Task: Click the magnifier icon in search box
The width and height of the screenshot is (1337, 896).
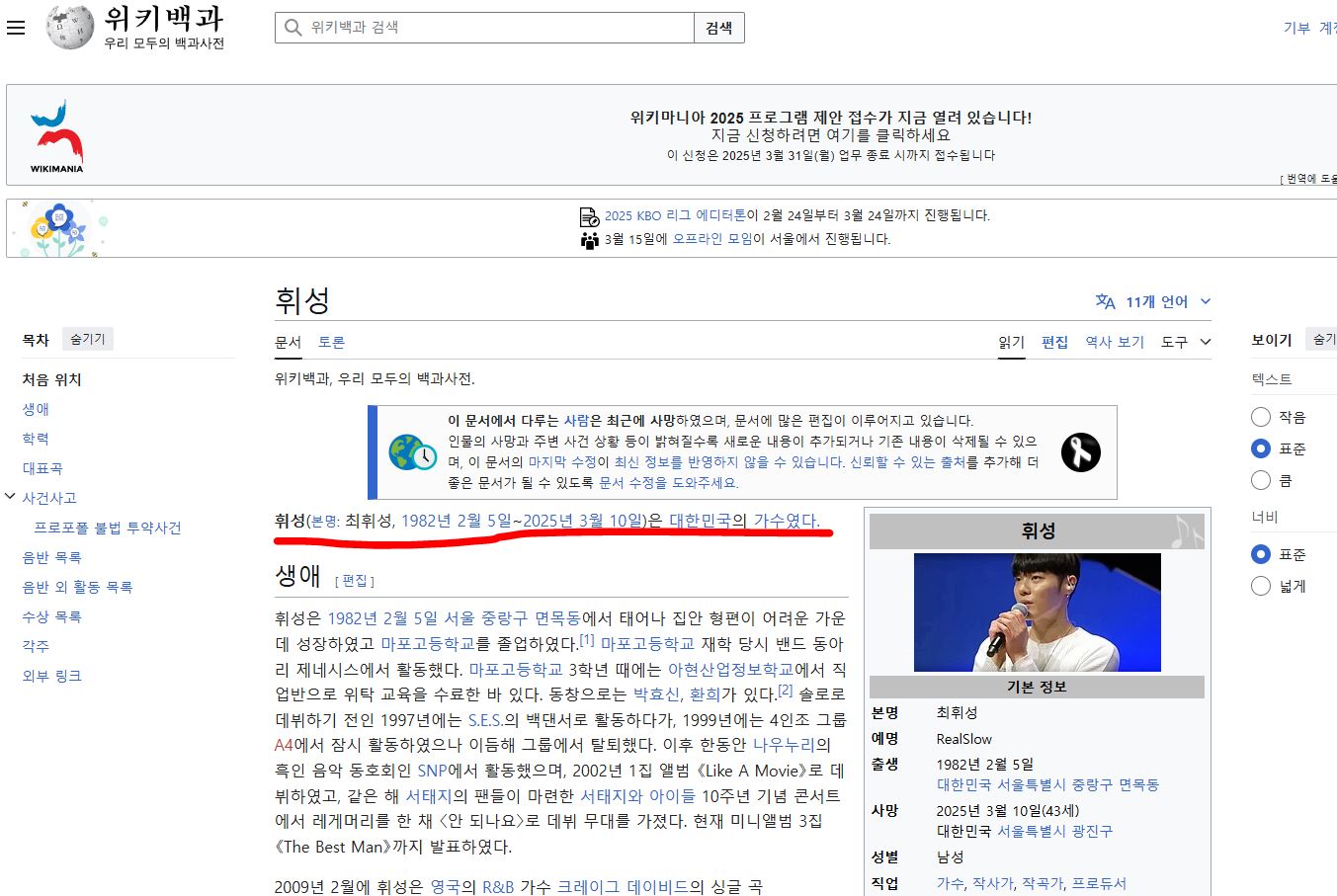Action: pos(292,28)
